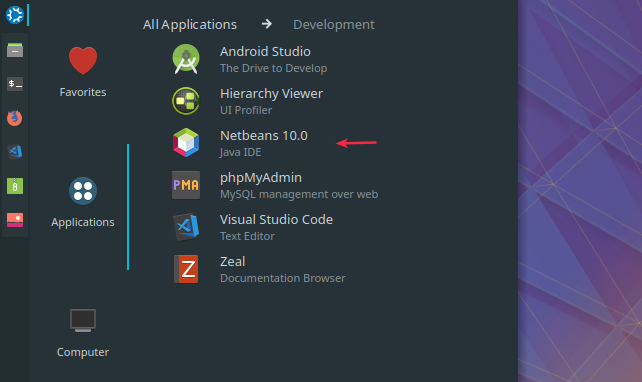This screenshot has height=382, width=642.
Task: Click the 'Documentation Browser' description
Action: (283, 278)
